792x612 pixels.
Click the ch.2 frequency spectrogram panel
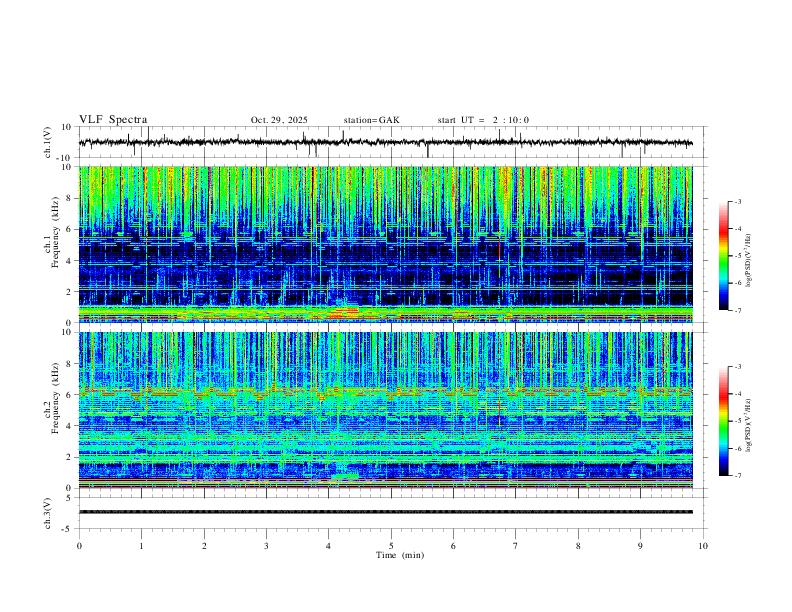(385, 410)
